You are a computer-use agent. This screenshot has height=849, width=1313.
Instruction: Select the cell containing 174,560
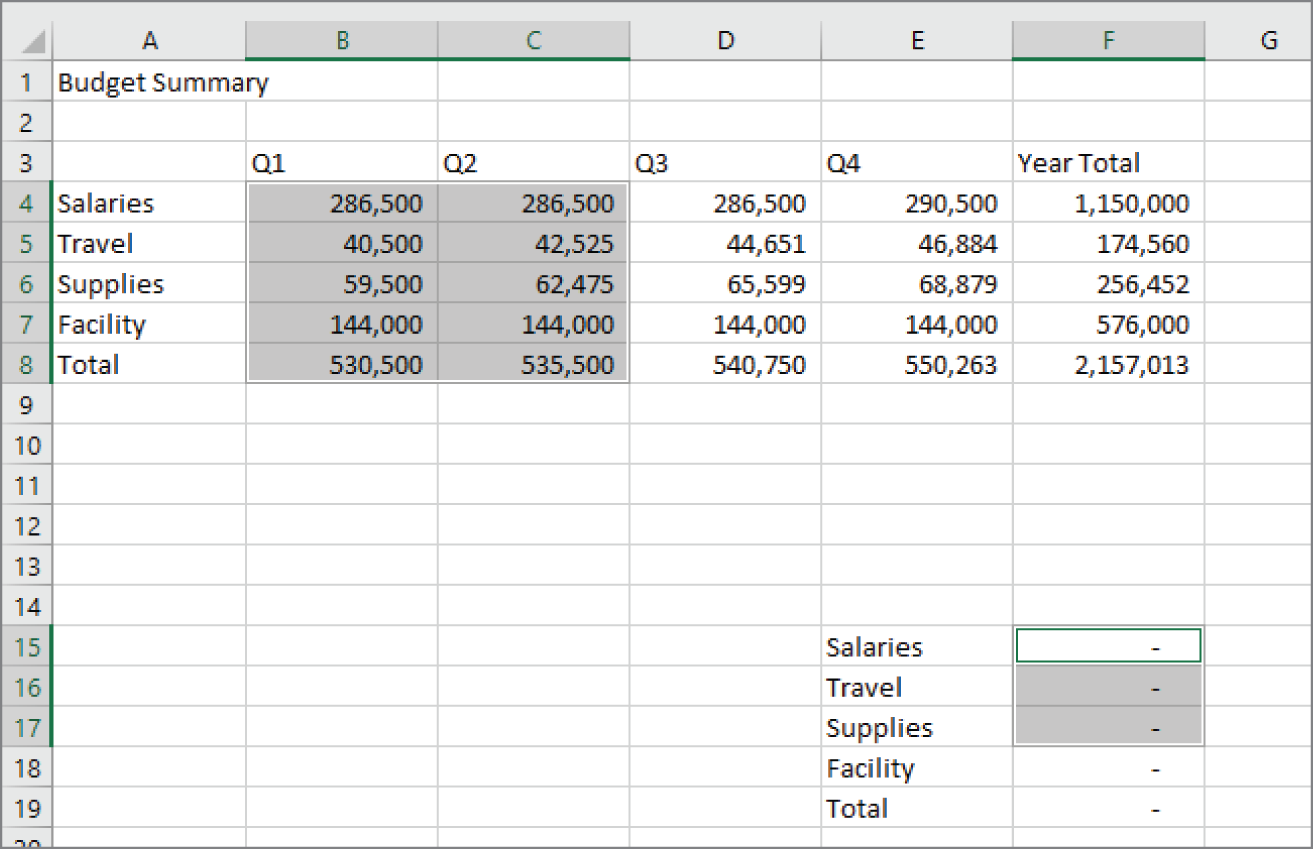(1108, 244)
